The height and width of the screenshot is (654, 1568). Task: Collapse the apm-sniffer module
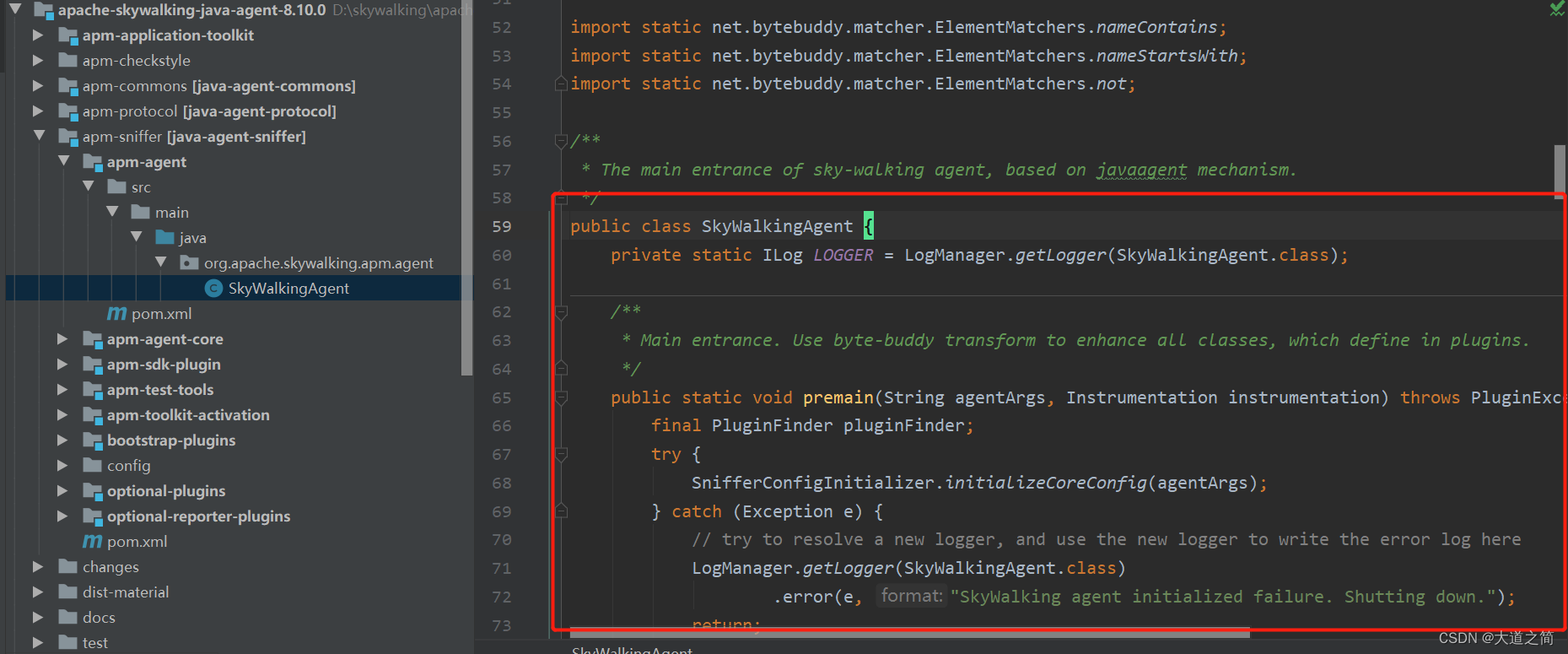39,136
